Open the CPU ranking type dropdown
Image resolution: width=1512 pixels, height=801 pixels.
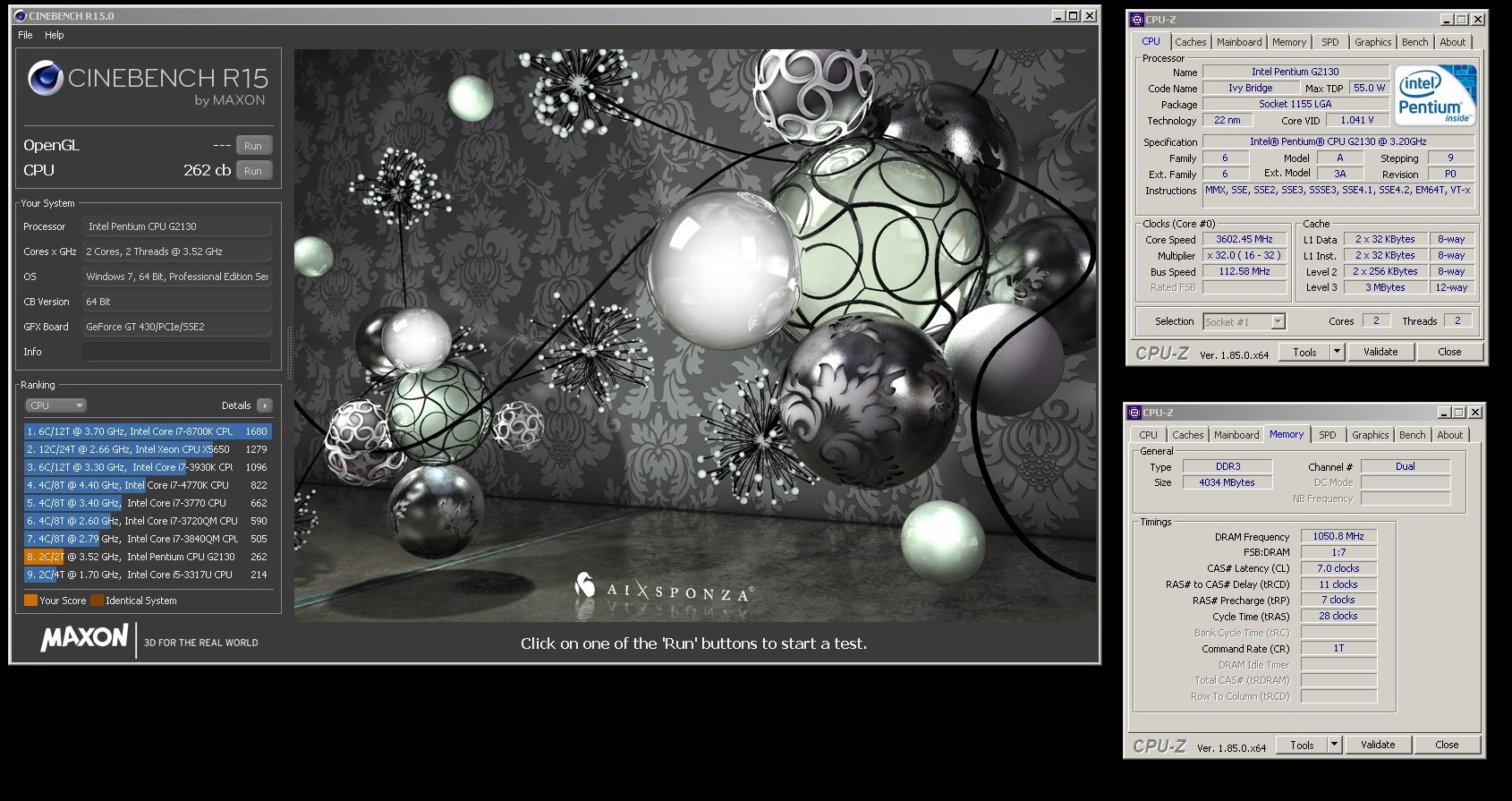click(55, 405)
